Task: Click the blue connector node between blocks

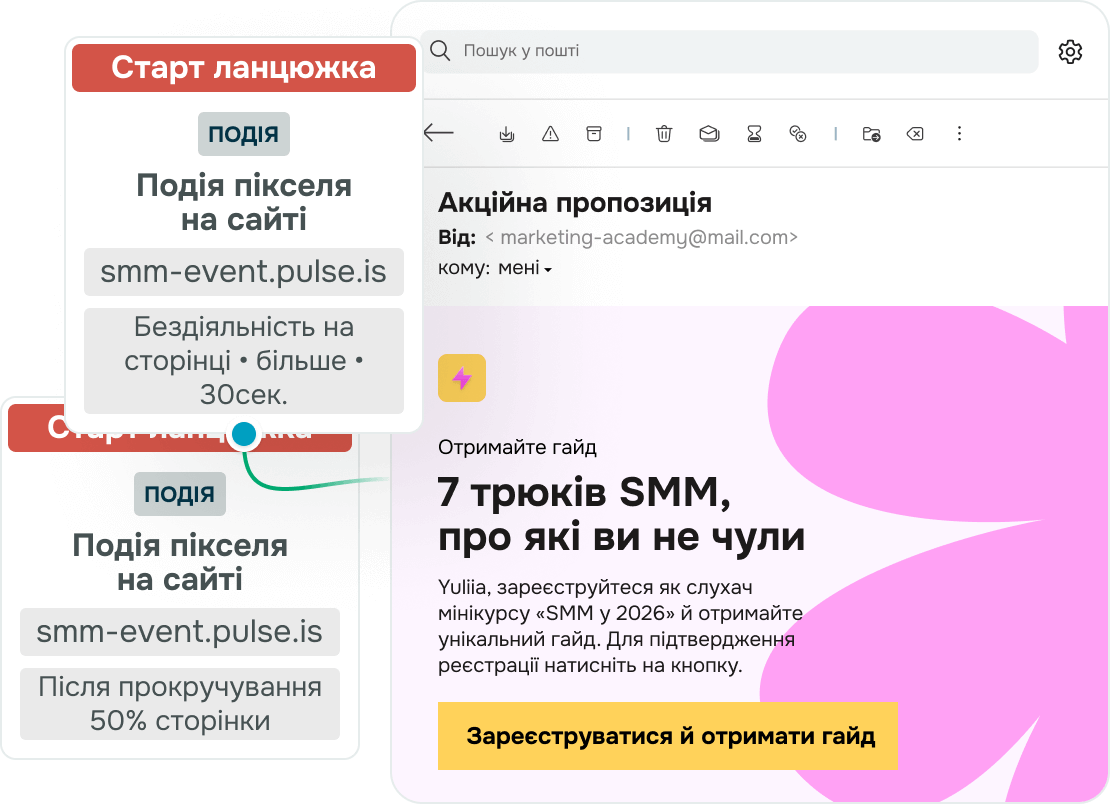Action: point(243,432)
